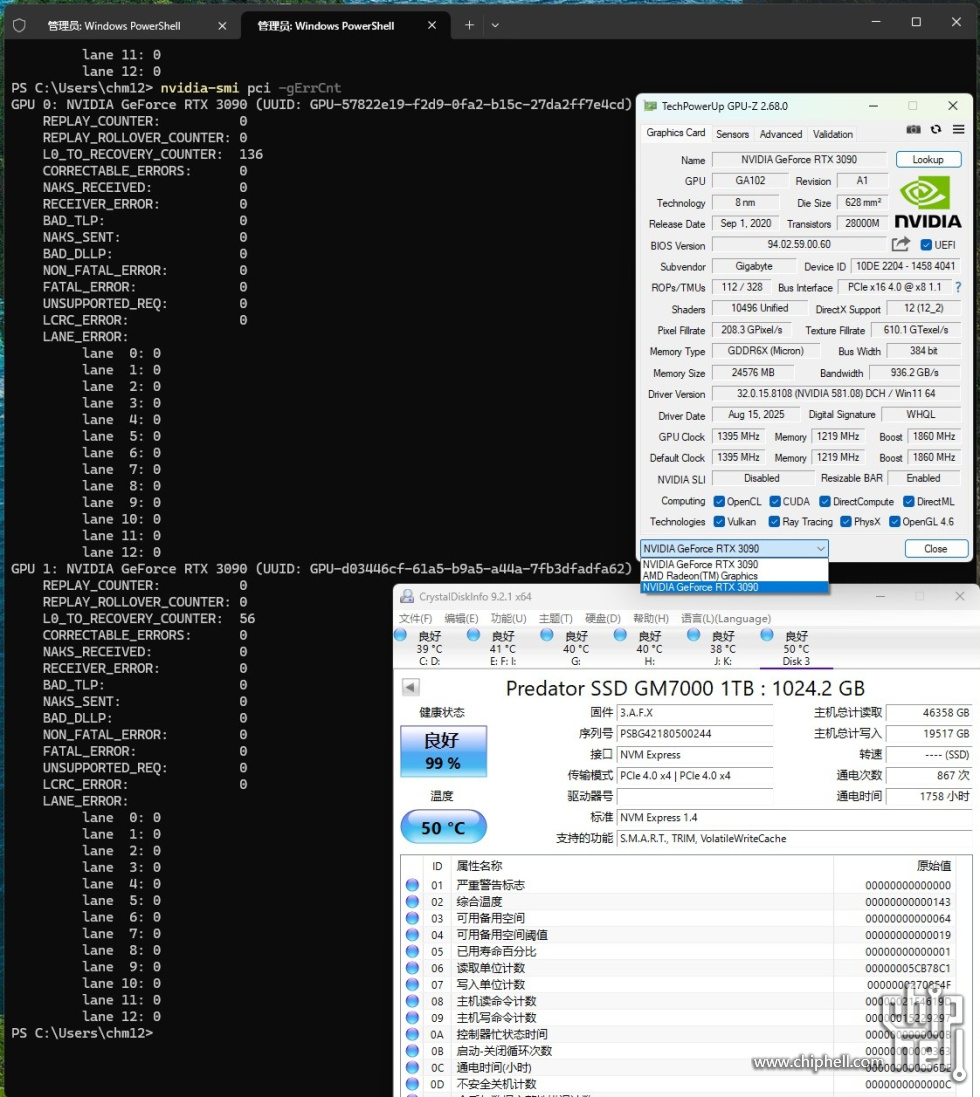Select the C: D: disk status orb
The image size is (980, 1097).
click(x=401, y=635)
